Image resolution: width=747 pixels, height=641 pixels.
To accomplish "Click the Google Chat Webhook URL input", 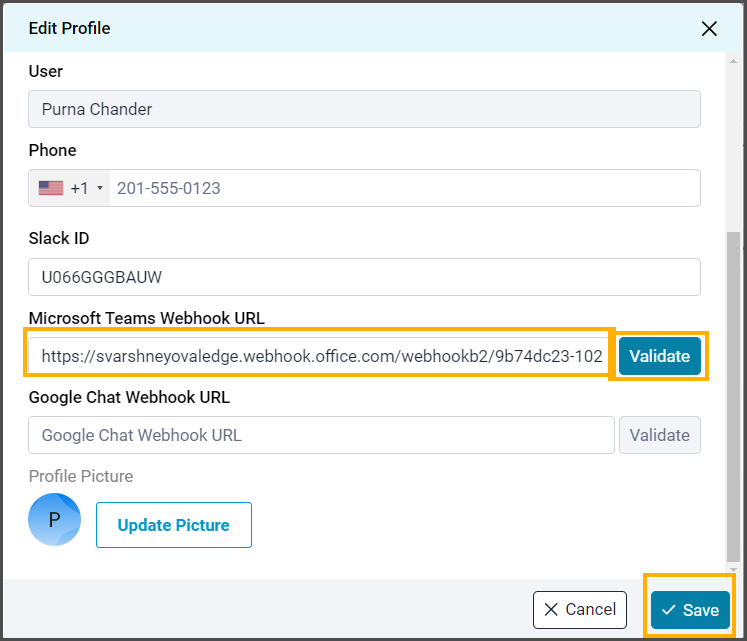I will click(x=320, y=435).
